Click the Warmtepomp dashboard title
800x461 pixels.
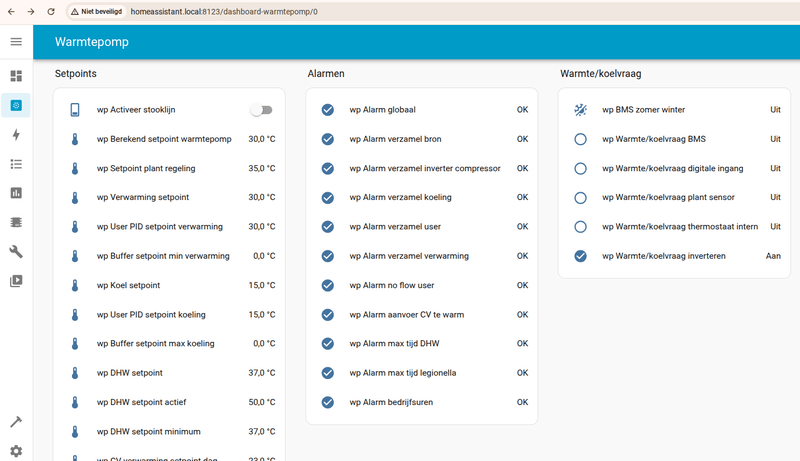[x=92, y=42]
